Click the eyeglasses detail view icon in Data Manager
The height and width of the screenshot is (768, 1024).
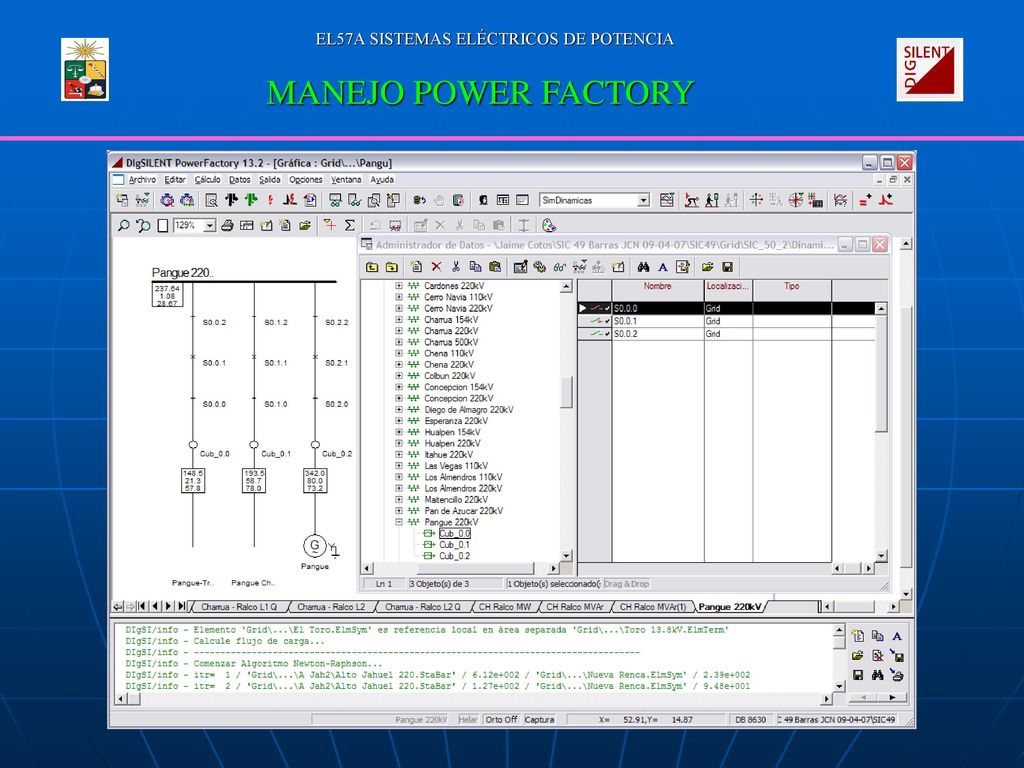point(559,267)
